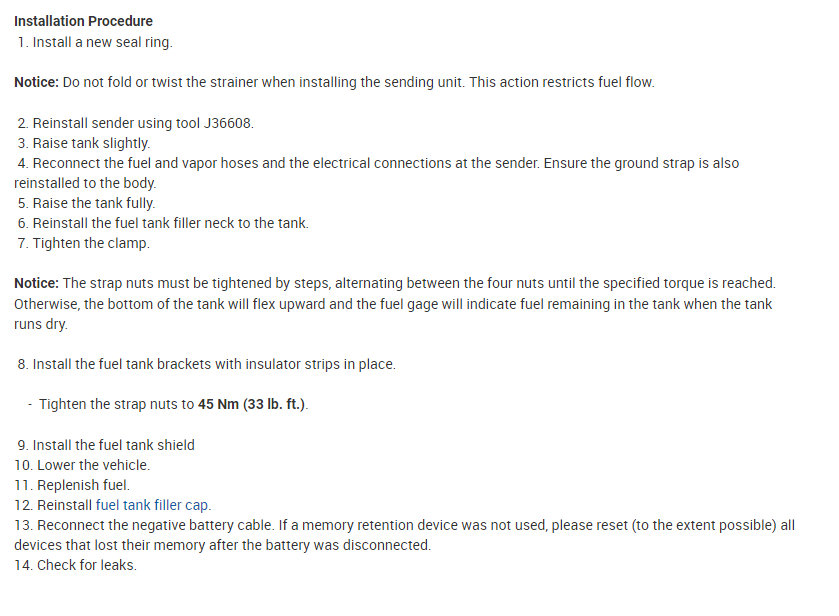The height and width of the screenshot is (616, 839).
Task: Click step 3 Raise tank slightly
Action: 91,143
